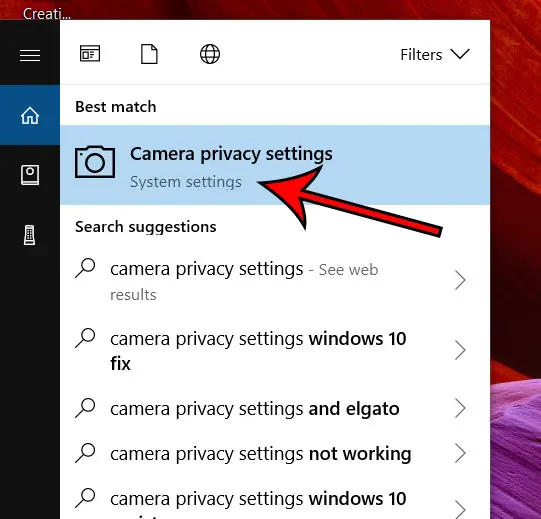Select the Home icon in the sidebar
The image size is (541, 519).
click(30, 115)
